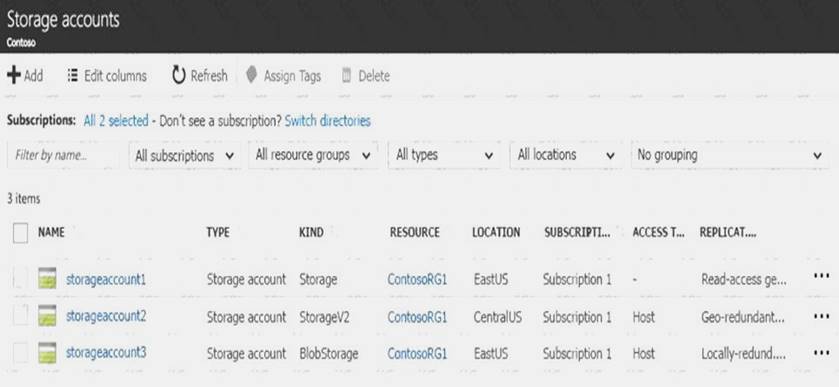Viewport: 839px width, 387px height.
Task: Click the Delete trash button
Action: pos(365,76)
